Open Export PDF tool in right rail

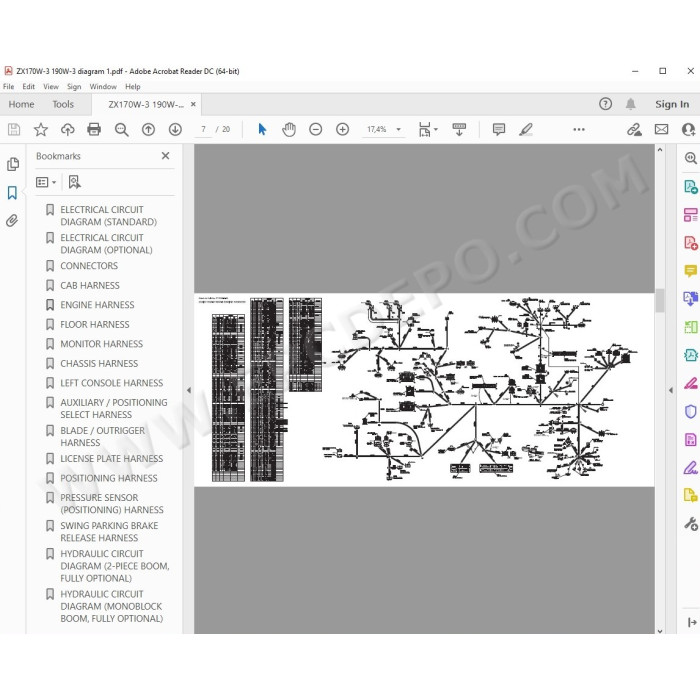[x=691, y=187]
